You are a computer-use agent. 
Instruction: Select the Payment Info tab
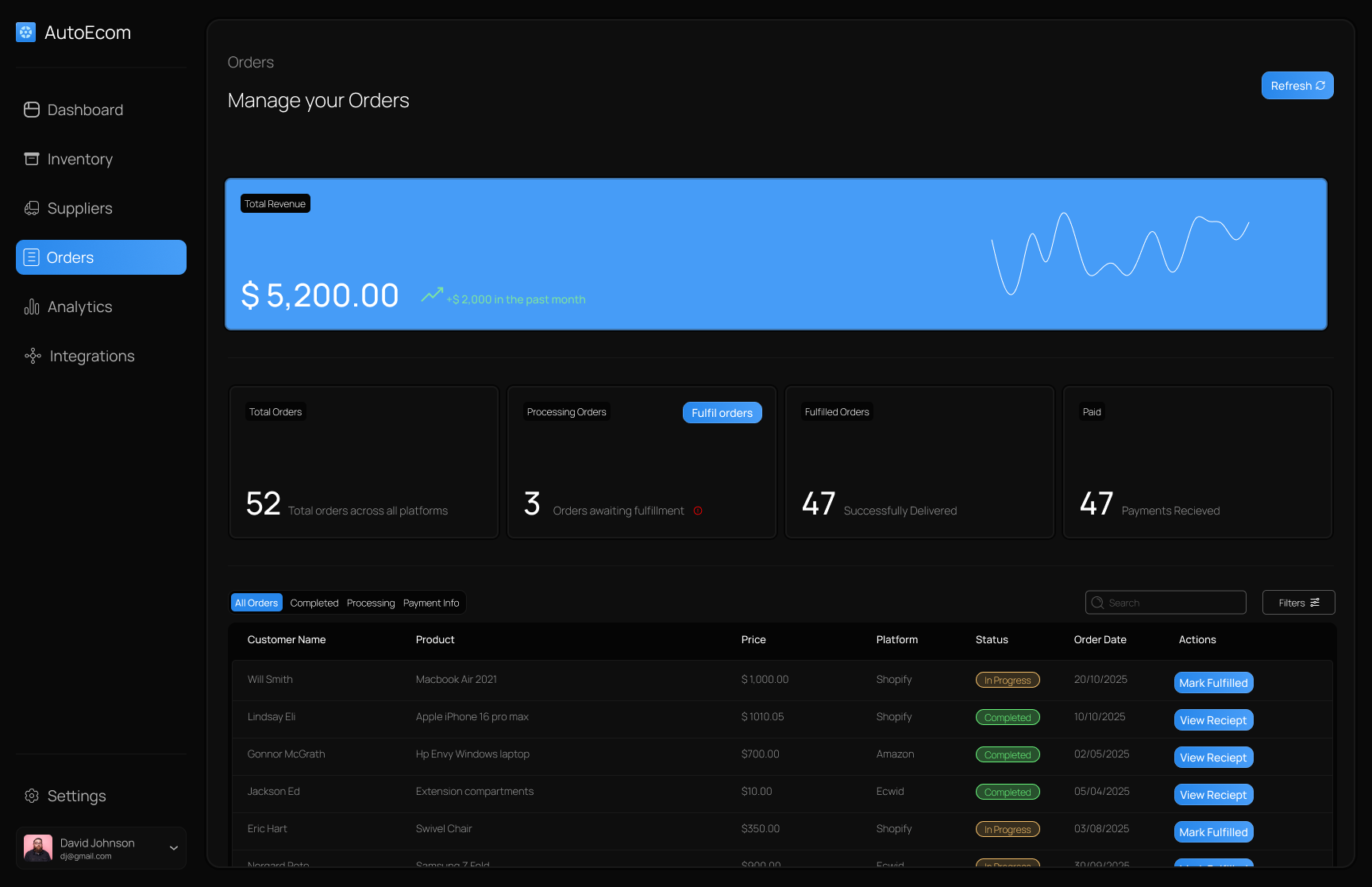[431, 603]
